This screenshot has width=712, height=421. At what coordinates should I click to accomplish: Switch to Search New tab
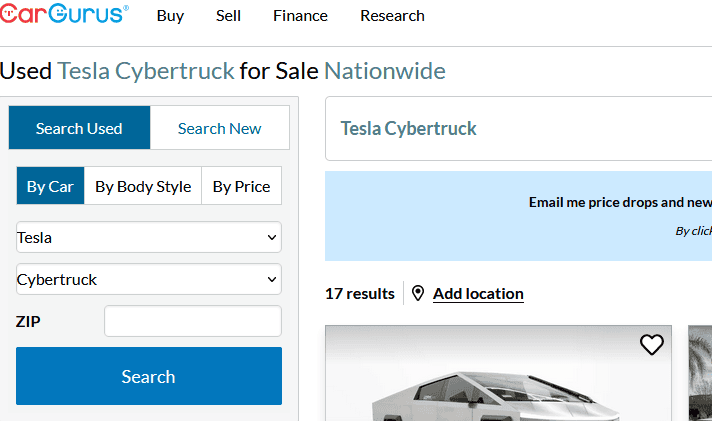point(220,128)
